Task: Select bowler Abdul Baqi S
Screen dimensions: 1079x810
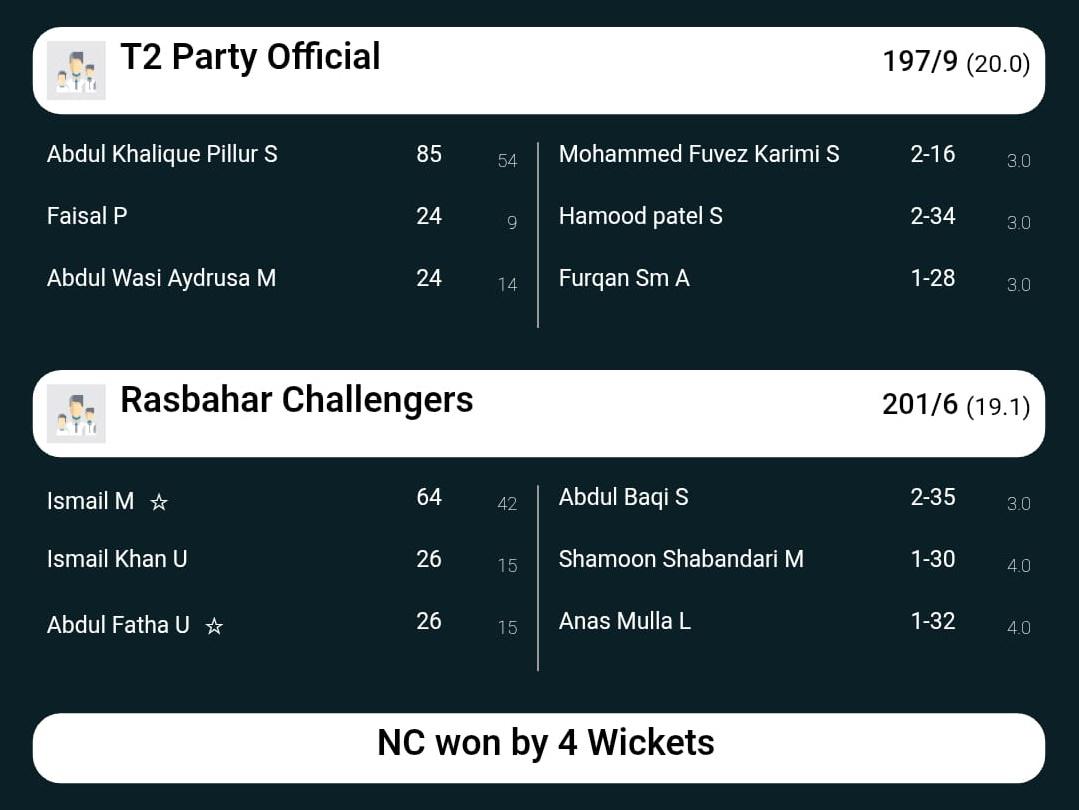Action: click(623, 497)
